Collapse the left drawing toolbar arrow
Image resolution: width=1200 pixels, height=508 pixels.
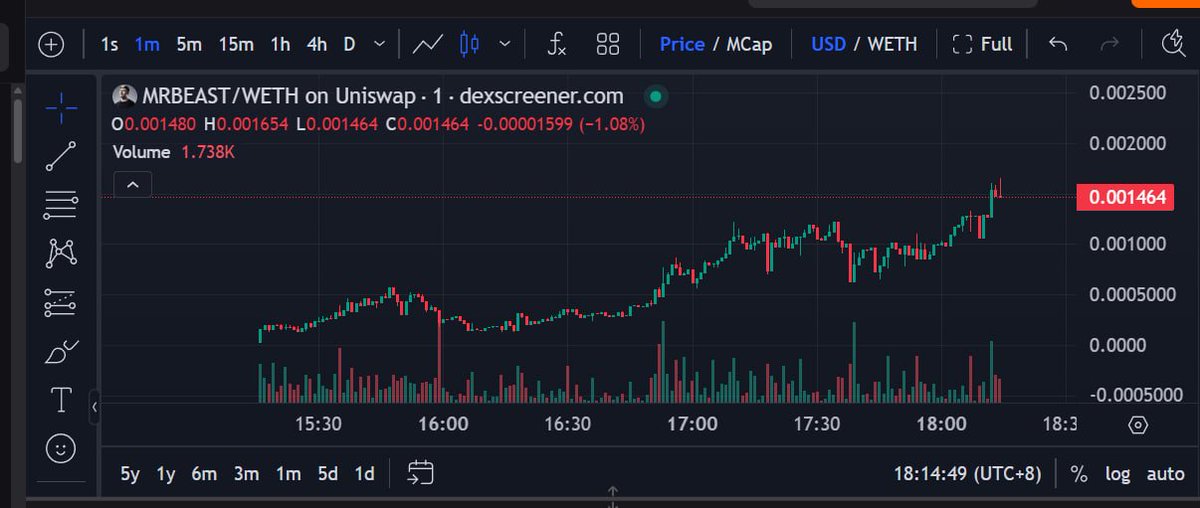pos(94,407)
